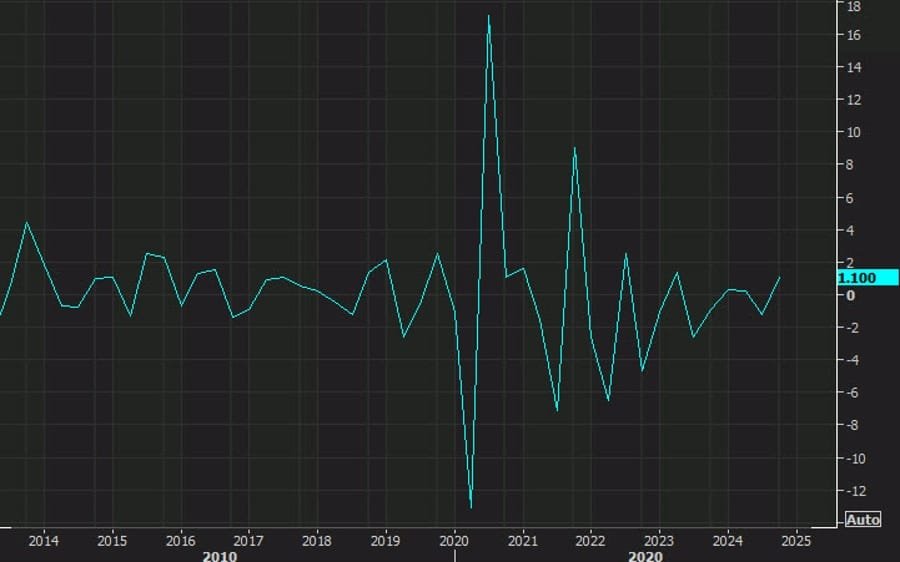This screenshot has width=900, height=562.
Task: Click the 2014 x-axis label
Action: [x=43, y=541]
